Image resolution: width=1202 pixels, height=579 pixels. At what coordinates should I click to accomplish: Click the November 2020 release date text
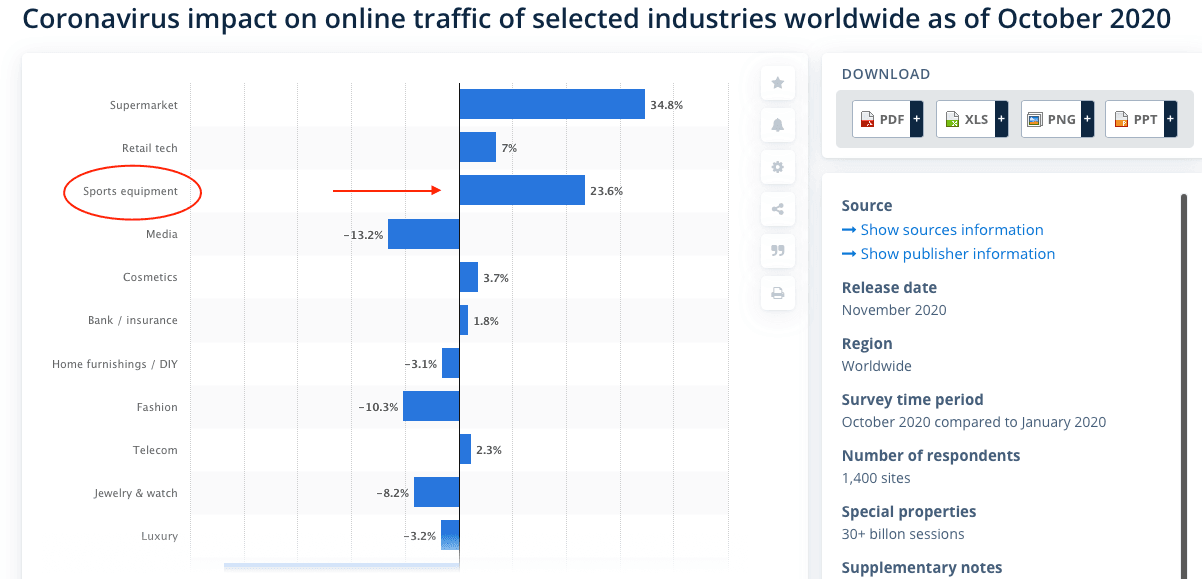[894, 310]
